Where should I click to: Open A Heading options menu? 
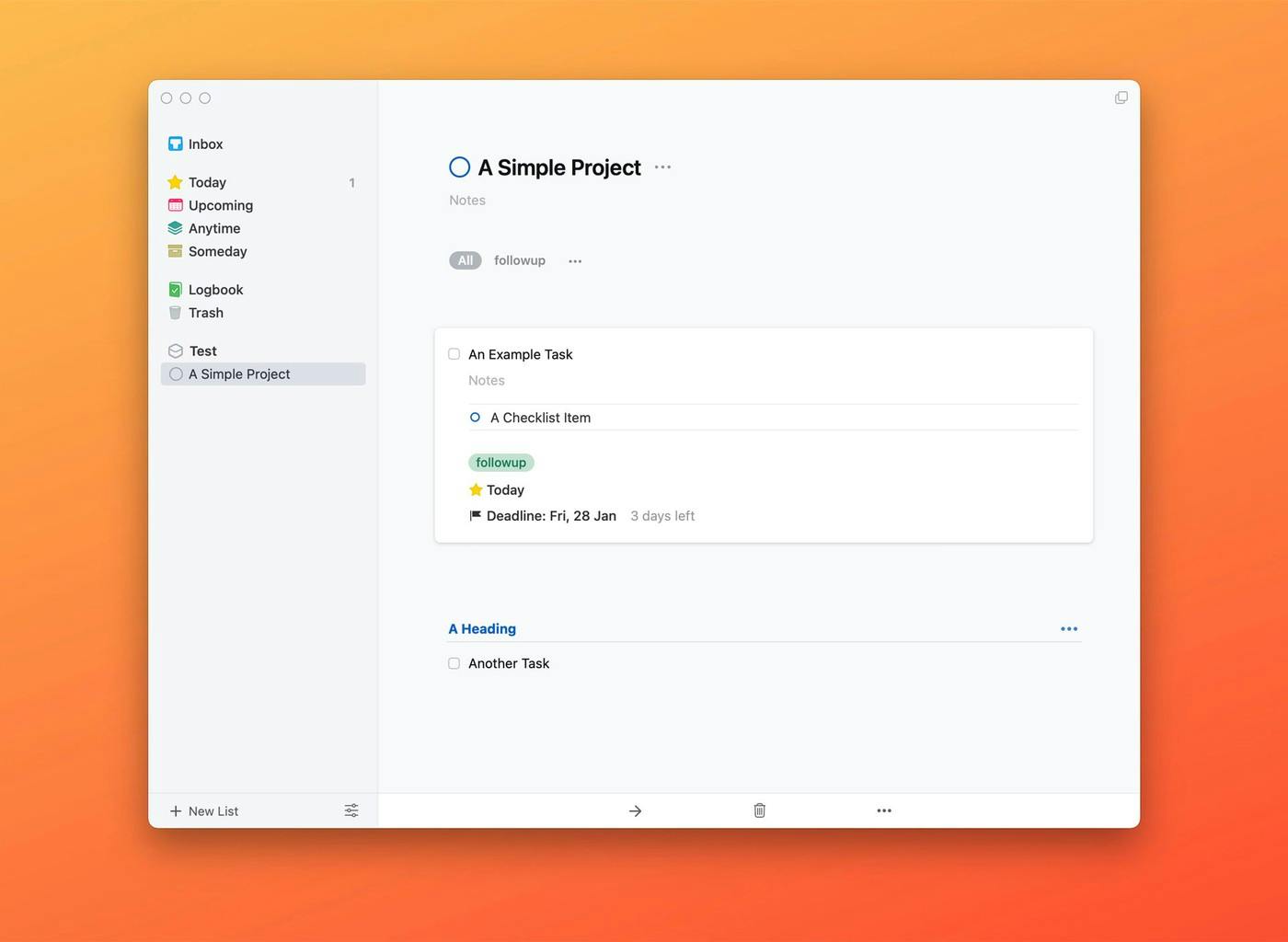click(1069, 629)
